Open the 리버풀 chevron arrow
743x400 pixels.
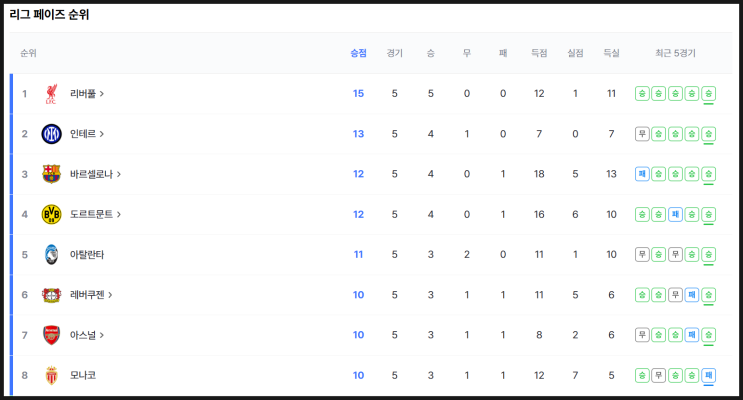coord(101,94)
